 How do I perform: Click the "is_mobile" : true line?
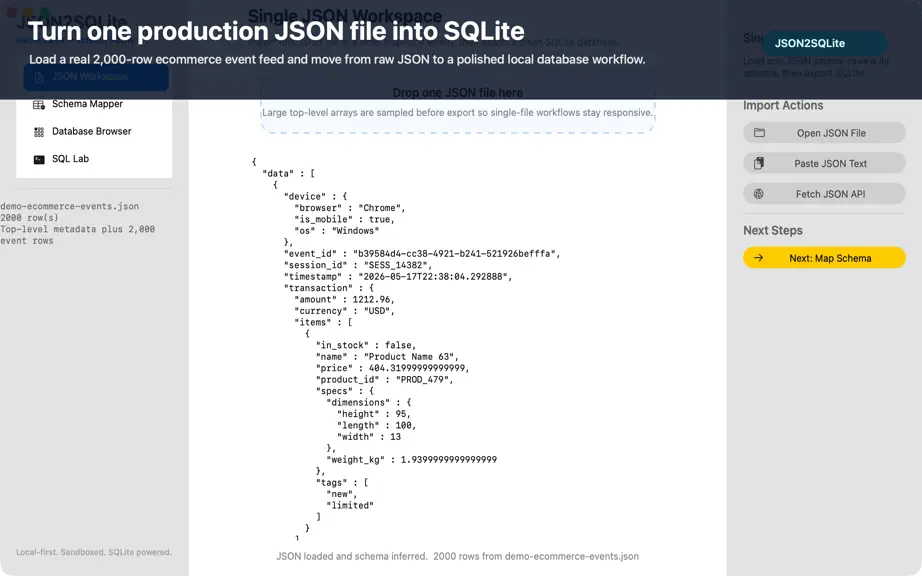(344, 219)
